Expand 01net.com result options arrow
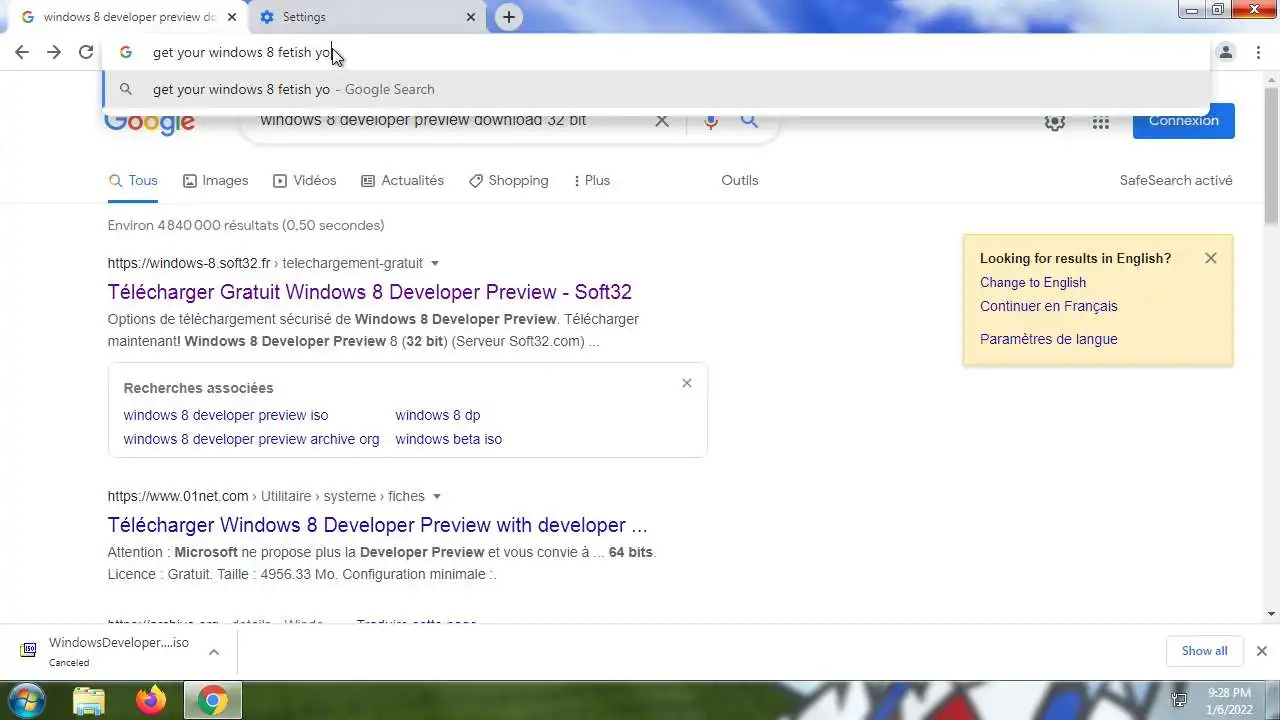Screen dimensions: 1280x720 click(x=436, y=496)
